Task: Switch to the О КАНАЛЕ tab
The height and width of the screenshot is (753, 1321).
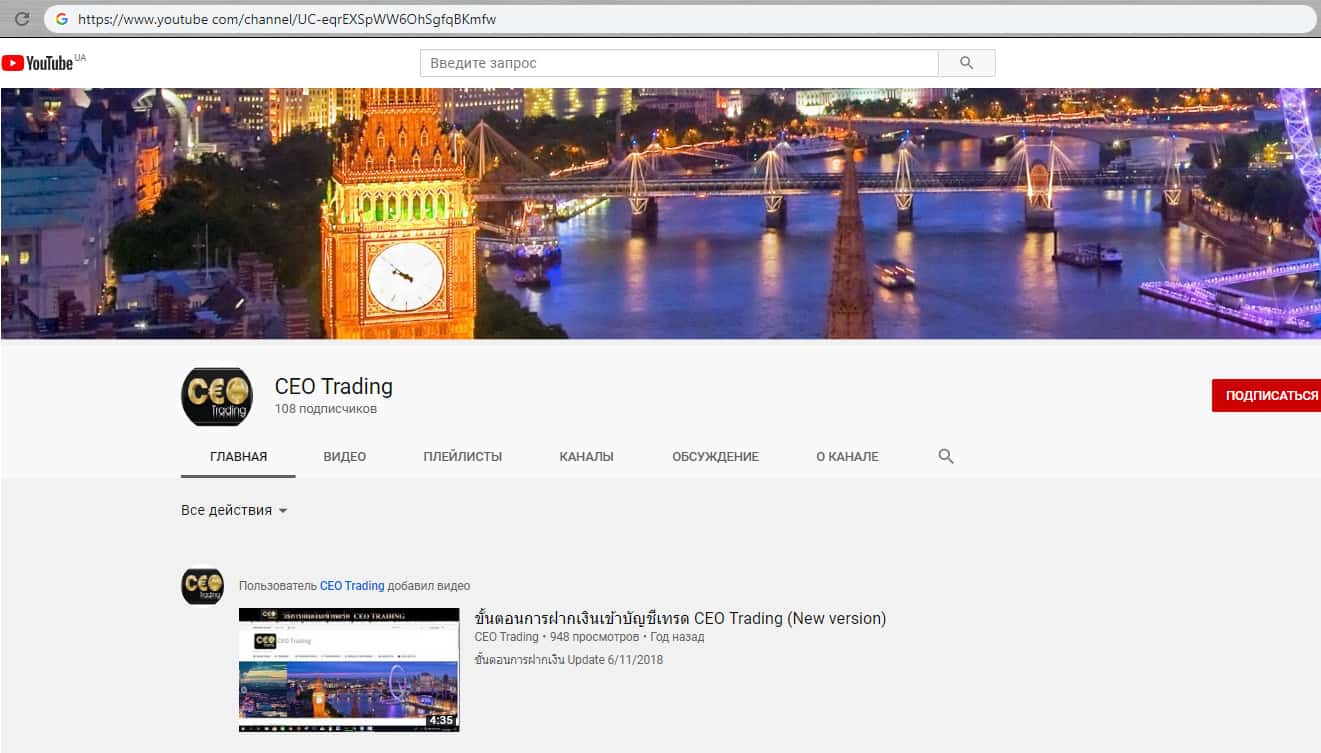Action: click(847, 456)
